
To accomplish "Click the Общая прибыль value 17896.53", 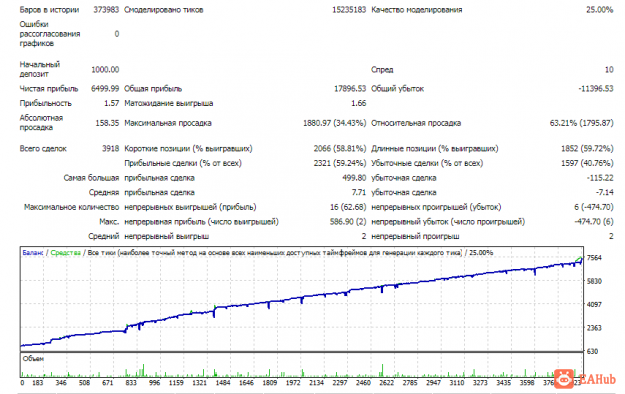I will pos(350,89).
